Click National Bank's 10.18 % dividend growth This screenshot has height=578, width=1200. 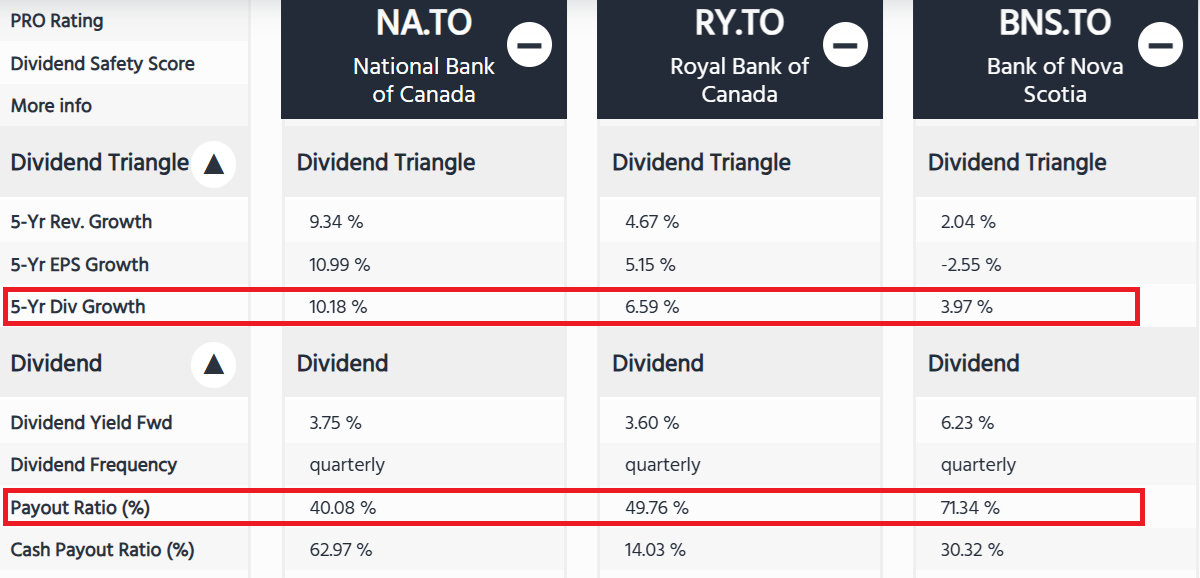pos(338,307)
